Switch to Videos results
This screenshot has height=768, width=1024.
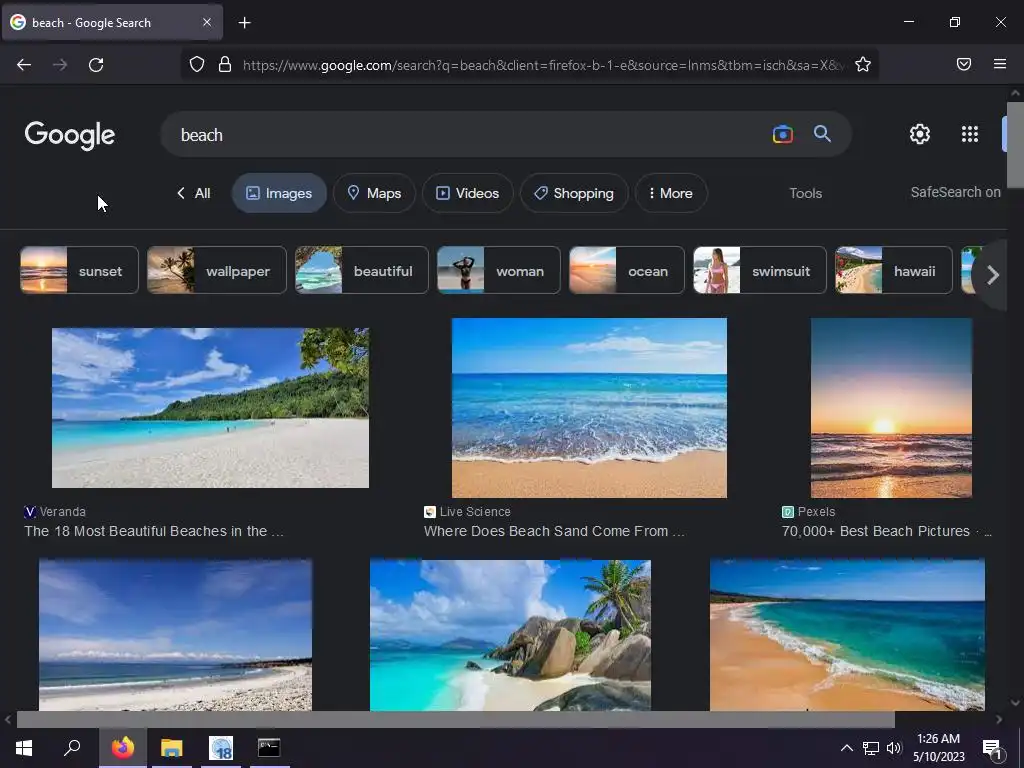pos(468,193)
